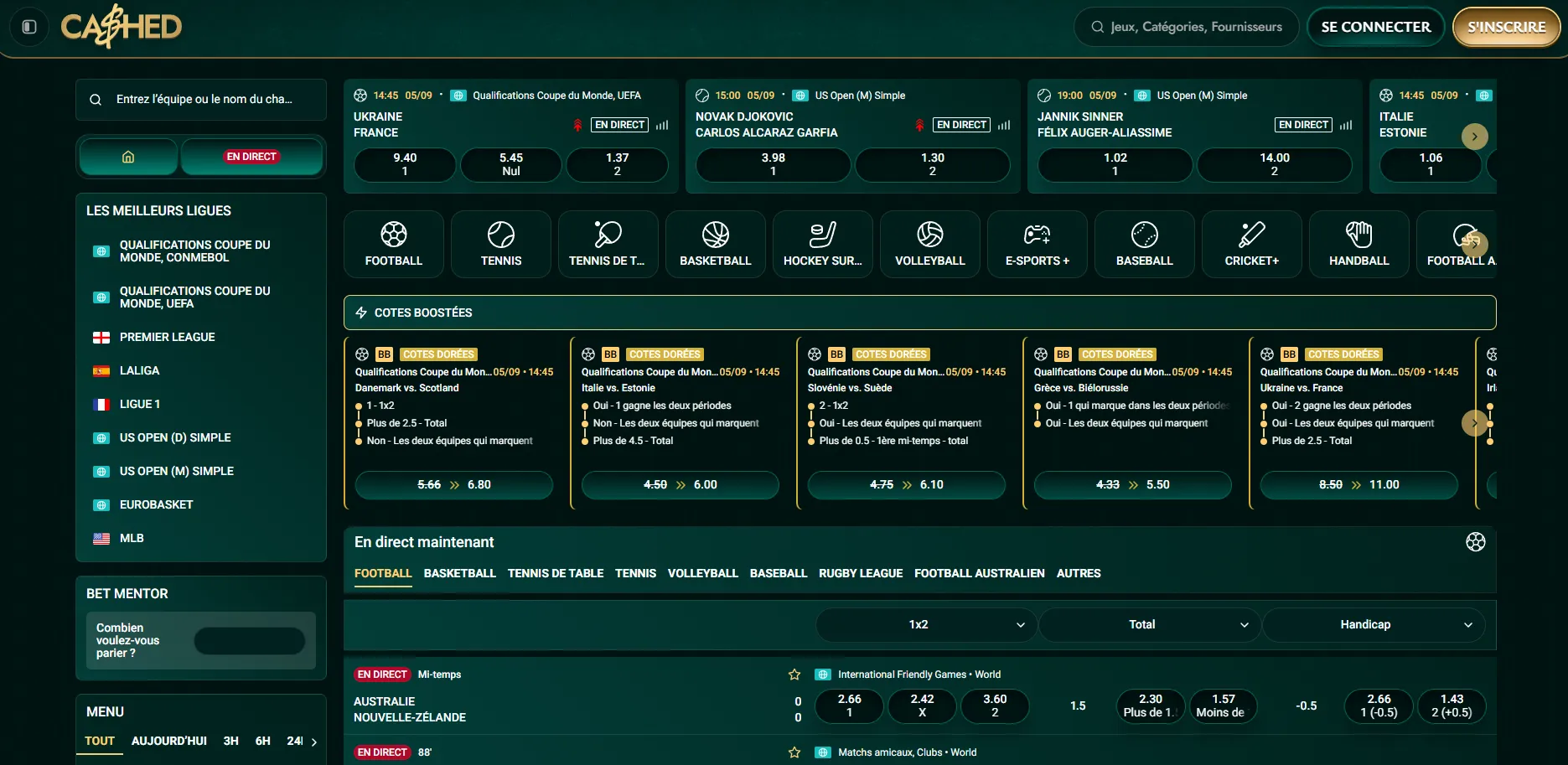Click the home icon button in sidebar
Screen dimensions: 1568x765
click(x=128, y=157)
